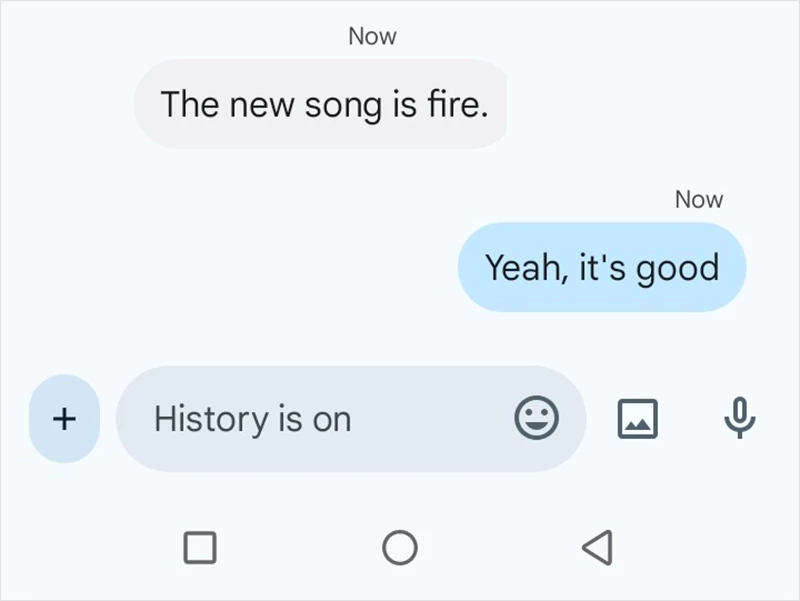Select 'The new song is fire.' message bubble
The image size is (800, 601).
pos(322,104)
